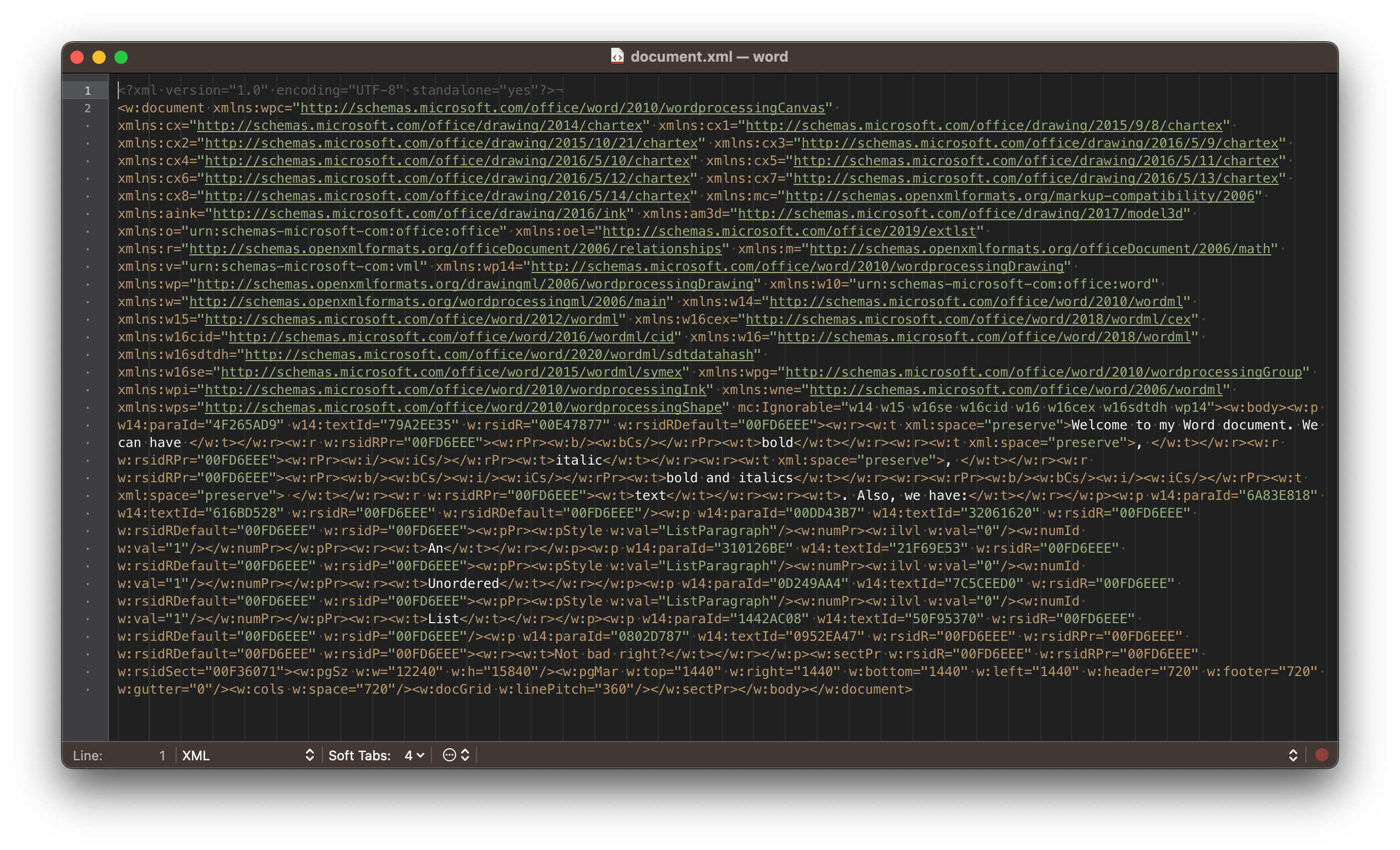Click the ellipsis line-ending icon in the status bar

tap(449, 756)
